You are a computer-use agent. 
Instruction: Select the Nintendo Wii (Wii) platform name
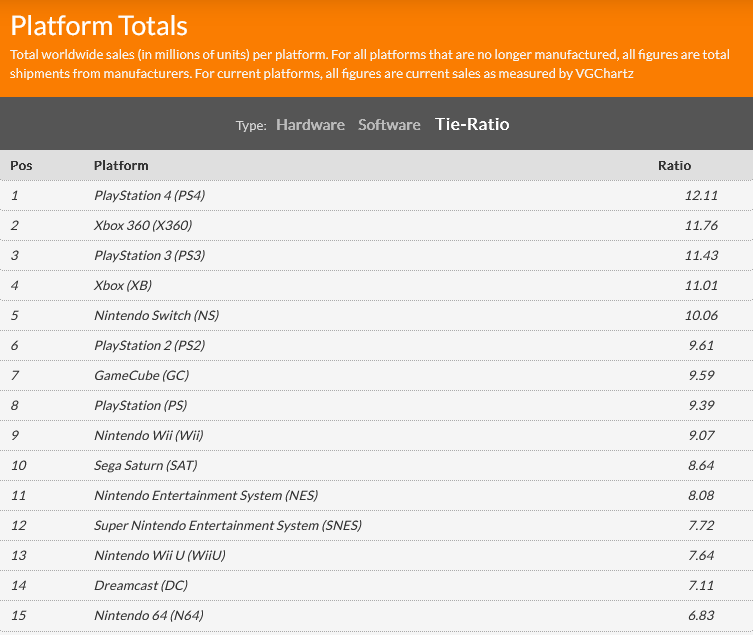149,436
